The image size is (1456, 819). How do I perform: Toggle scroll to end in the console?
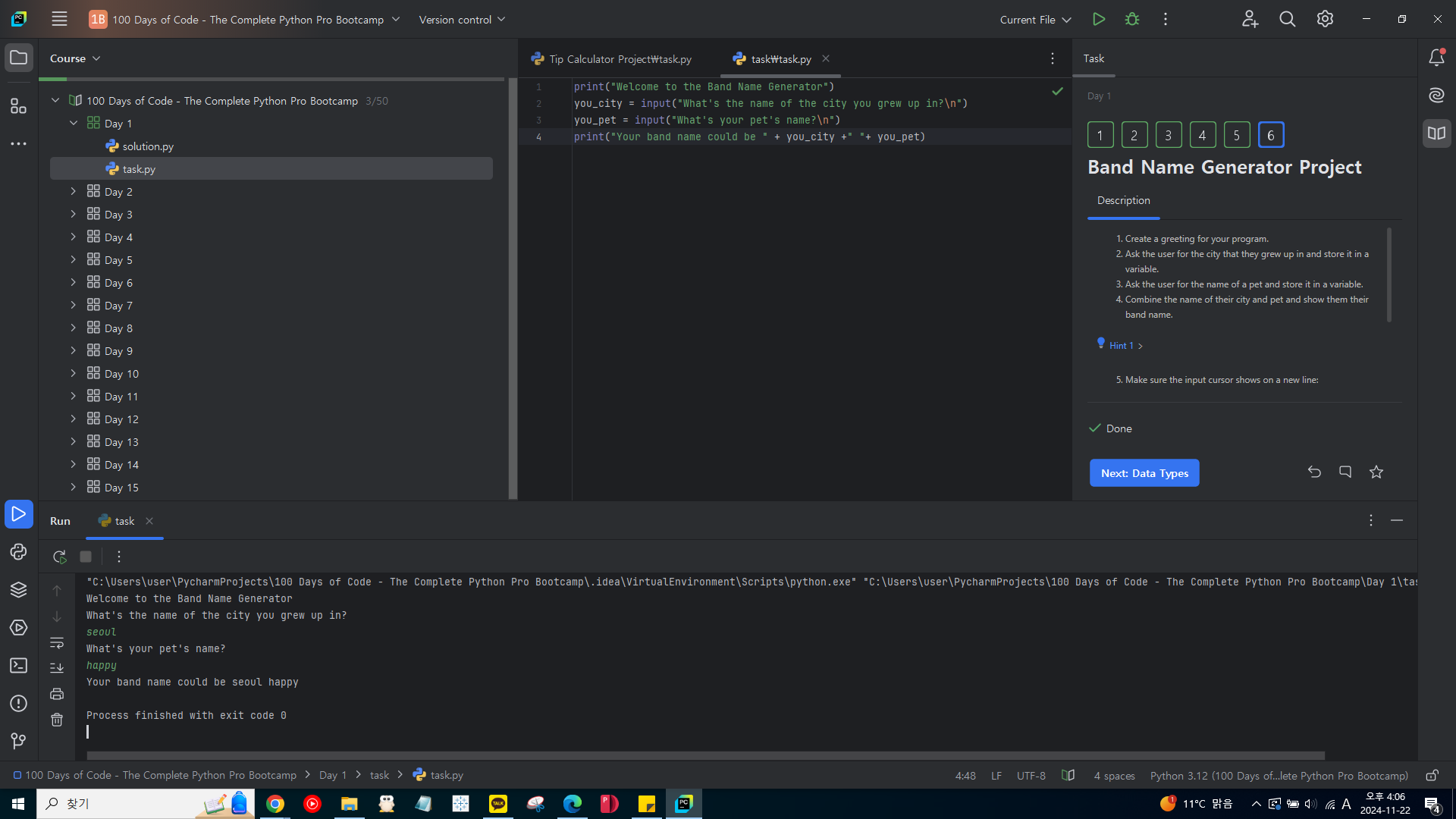(x=57, y=668)
